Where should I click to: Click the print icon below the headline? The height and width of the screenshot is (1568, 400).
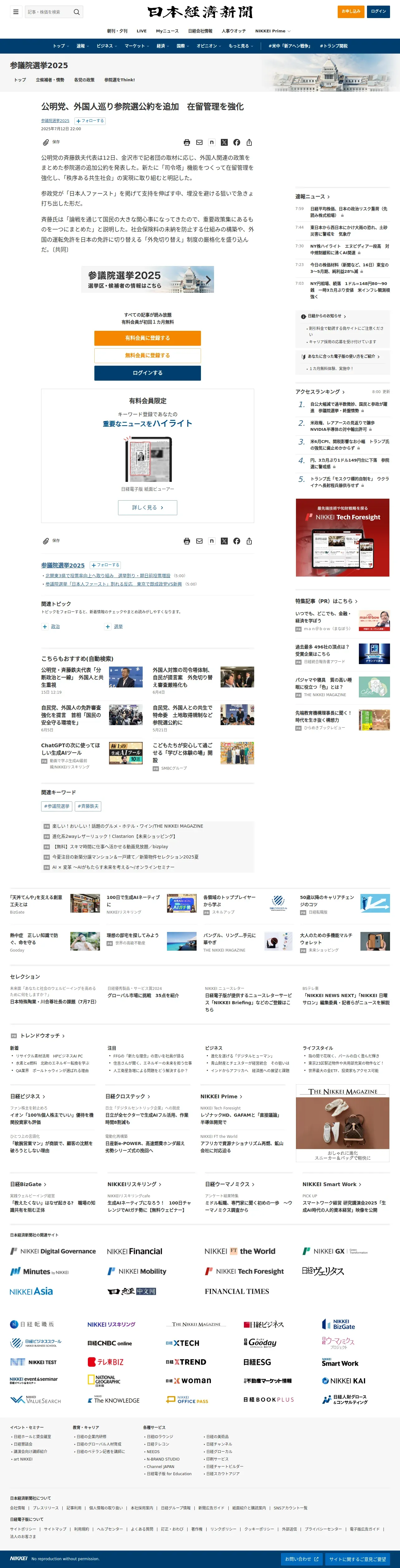pyautogui.click(x=187, y=142)
